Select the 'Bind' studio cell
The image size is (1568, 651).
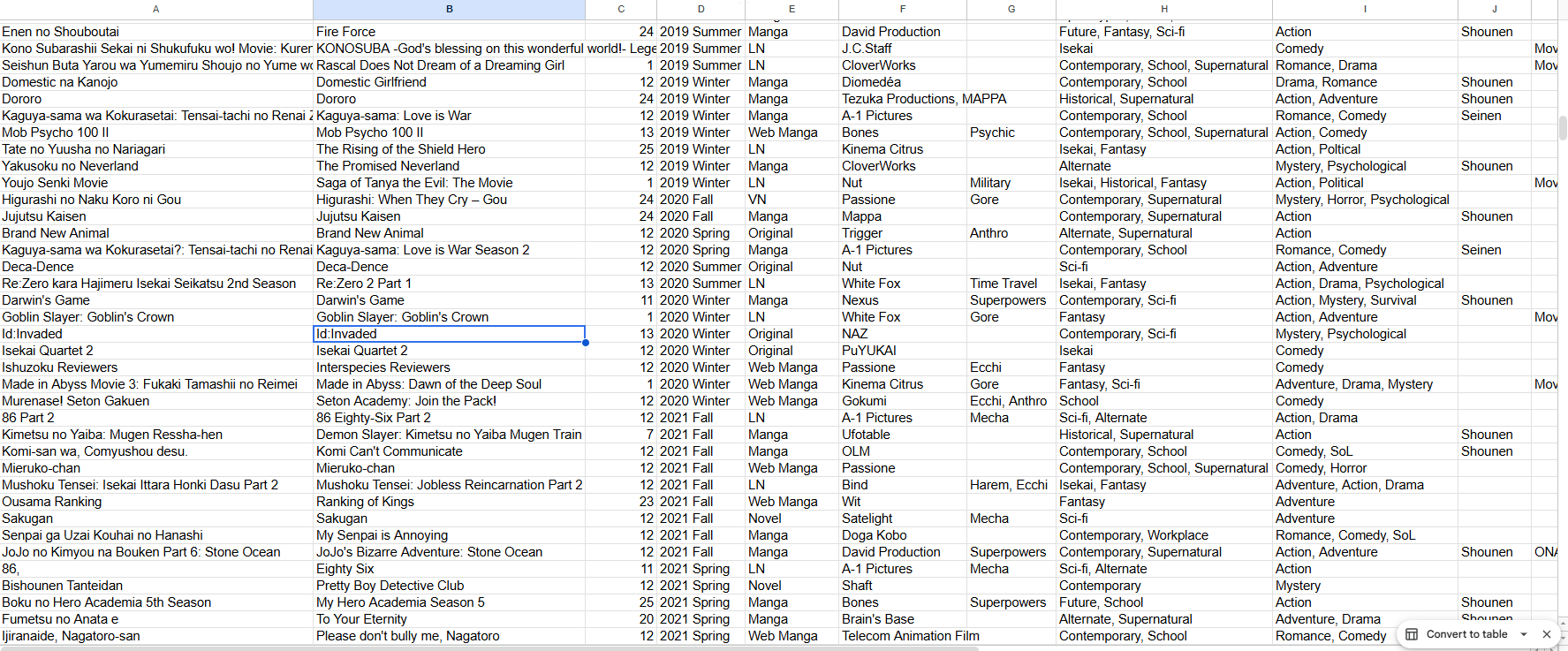pos(903,485)
